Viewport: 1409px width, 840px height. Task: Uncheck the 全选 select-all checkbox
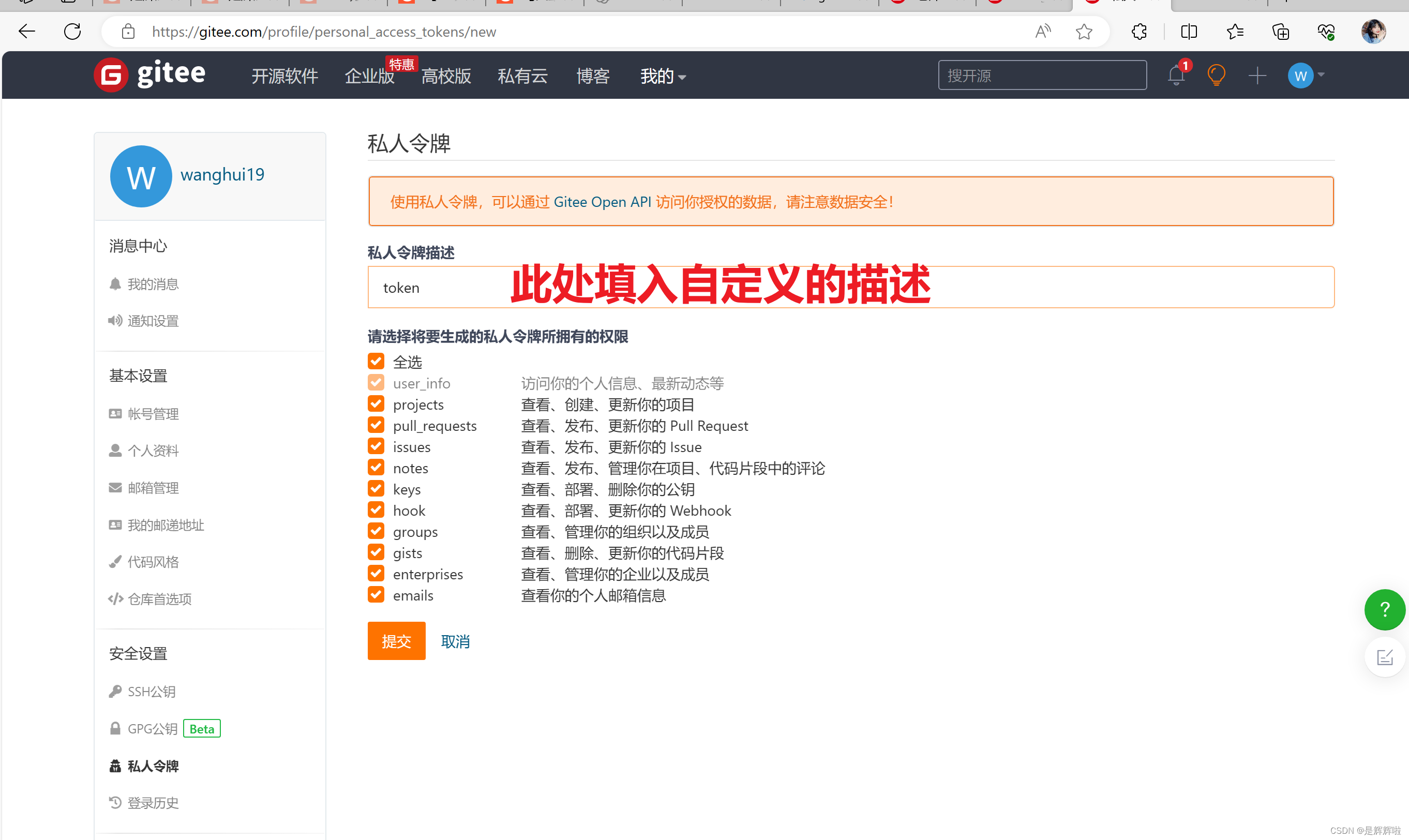376,361
